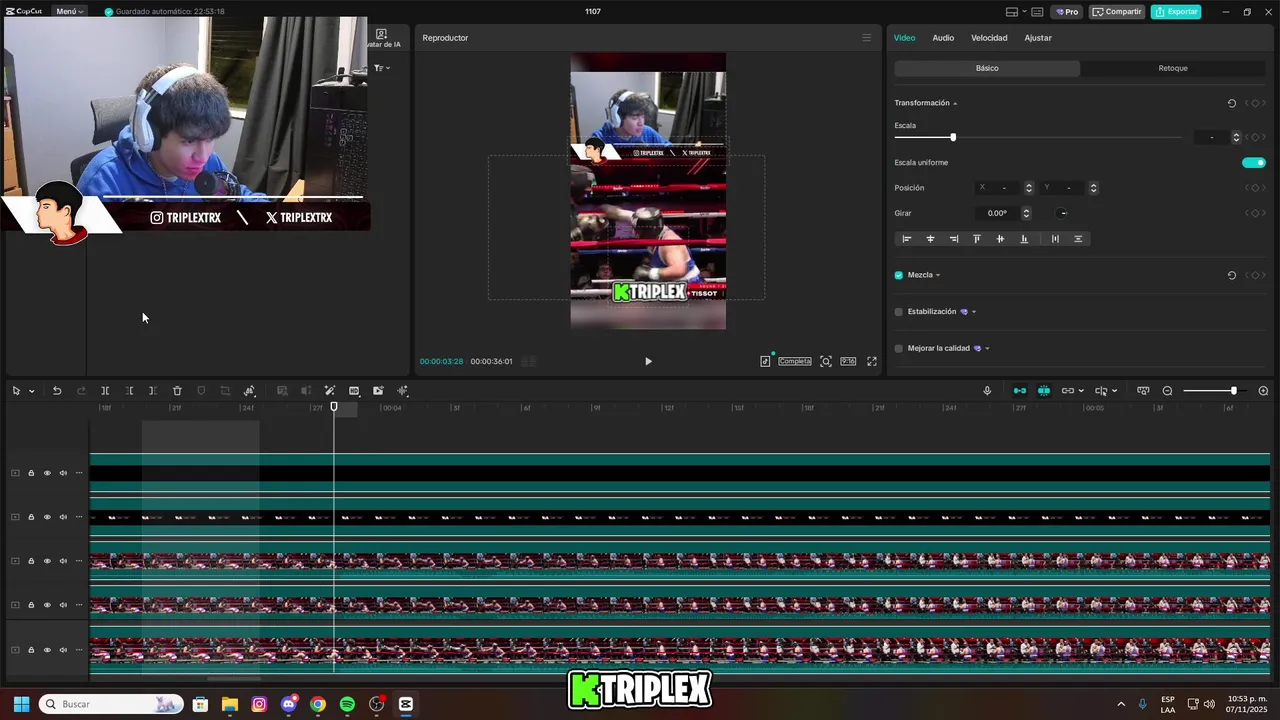
Task: Expand the Mezcla options
Action: click(x=938, y=275)
